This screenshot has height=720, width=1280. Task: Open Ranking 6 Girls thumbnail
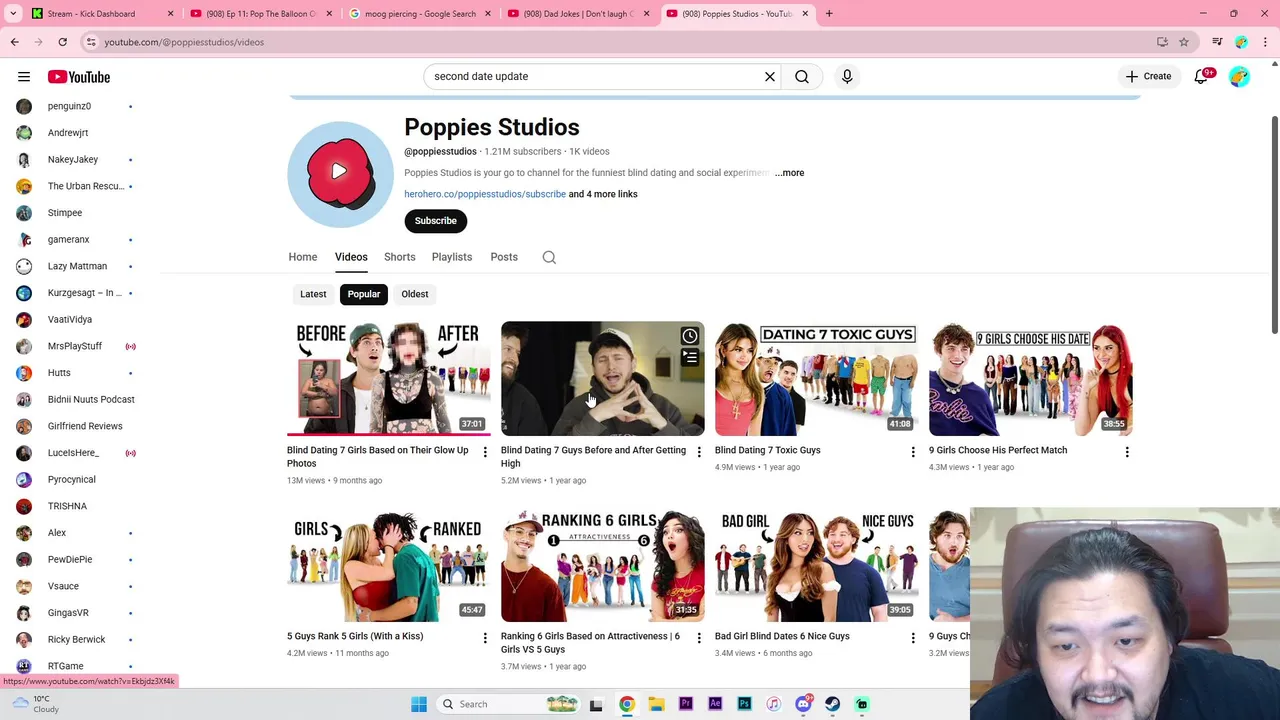(x=603, y=564)
